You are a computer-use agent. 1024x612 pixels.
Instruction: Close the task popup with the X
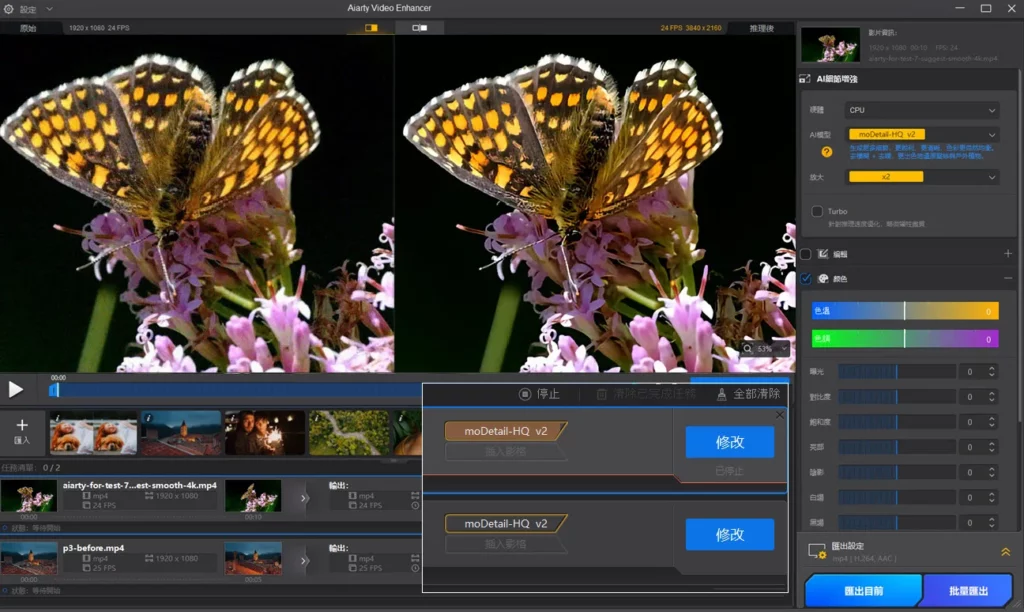click(x=780, y=415)
